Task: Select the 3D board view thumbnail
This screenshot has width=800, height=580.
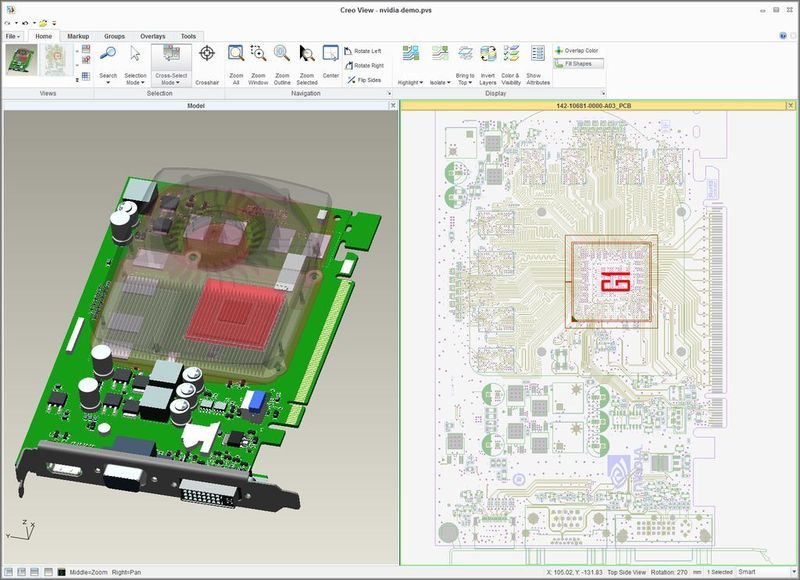Action: coord(21,61)
